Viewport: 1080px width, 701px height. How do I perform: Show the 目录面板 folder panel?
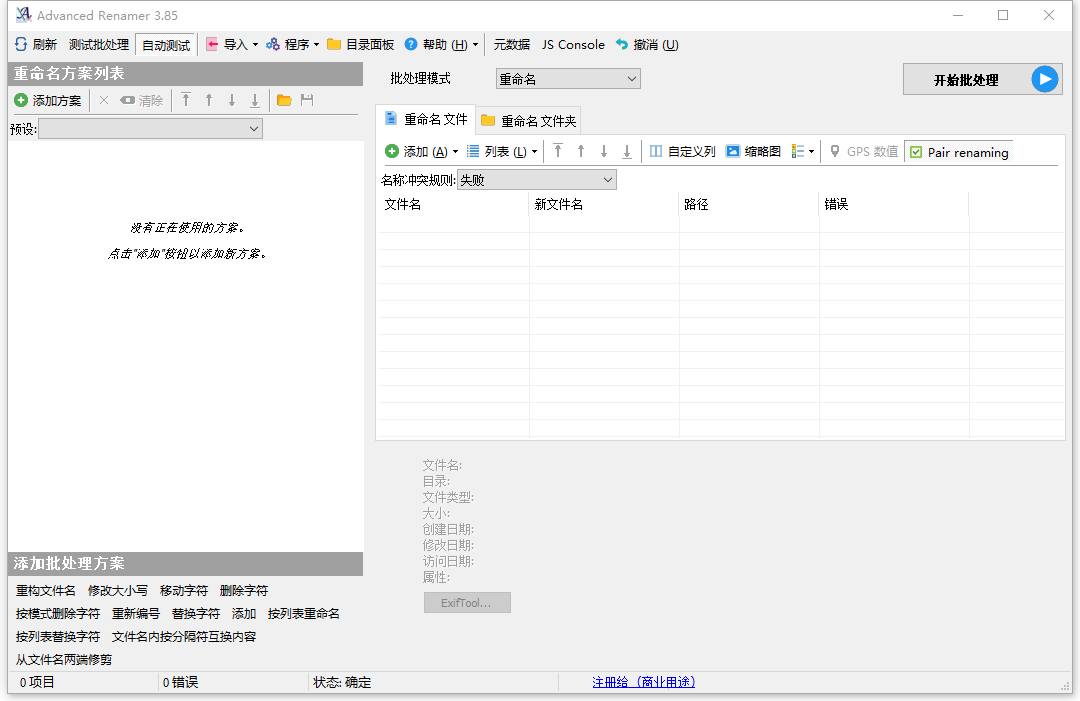click(360, 45)
